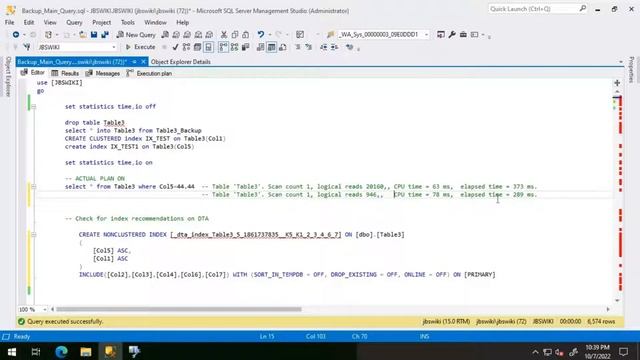Image resolution: width=640 pixels, height=360 pixels.
Task: Click the Cut scissors icon
Action: (x=224, y=35)
